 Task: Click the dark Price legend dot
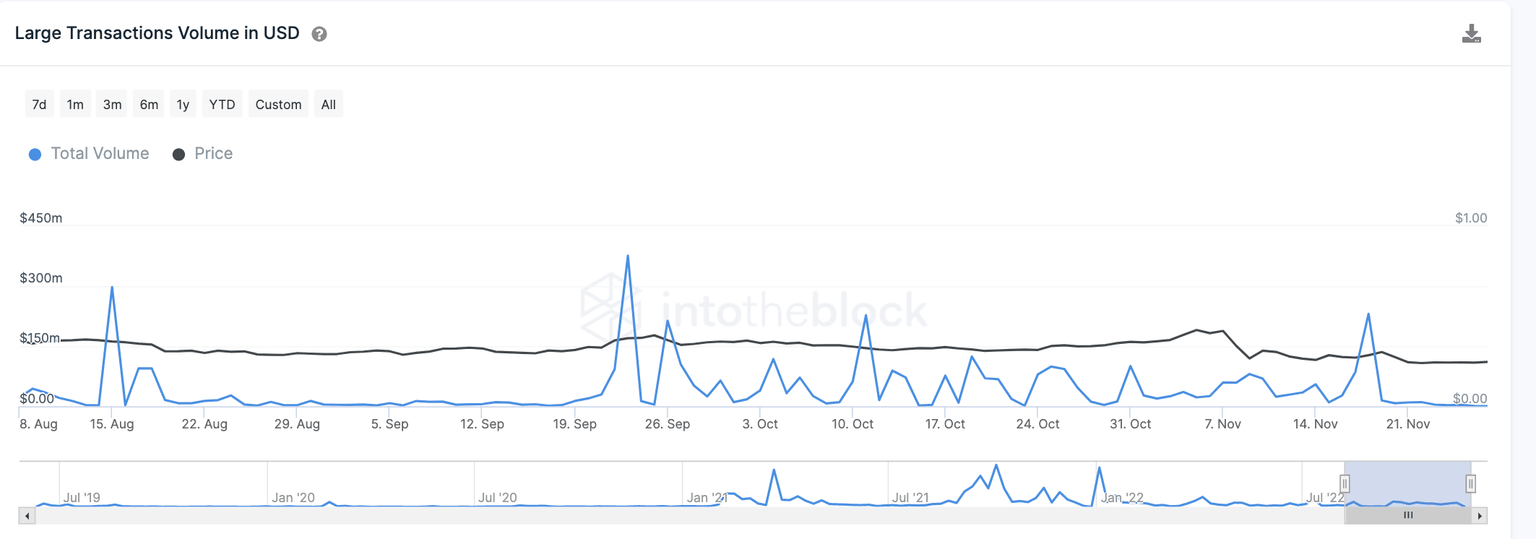179,154
